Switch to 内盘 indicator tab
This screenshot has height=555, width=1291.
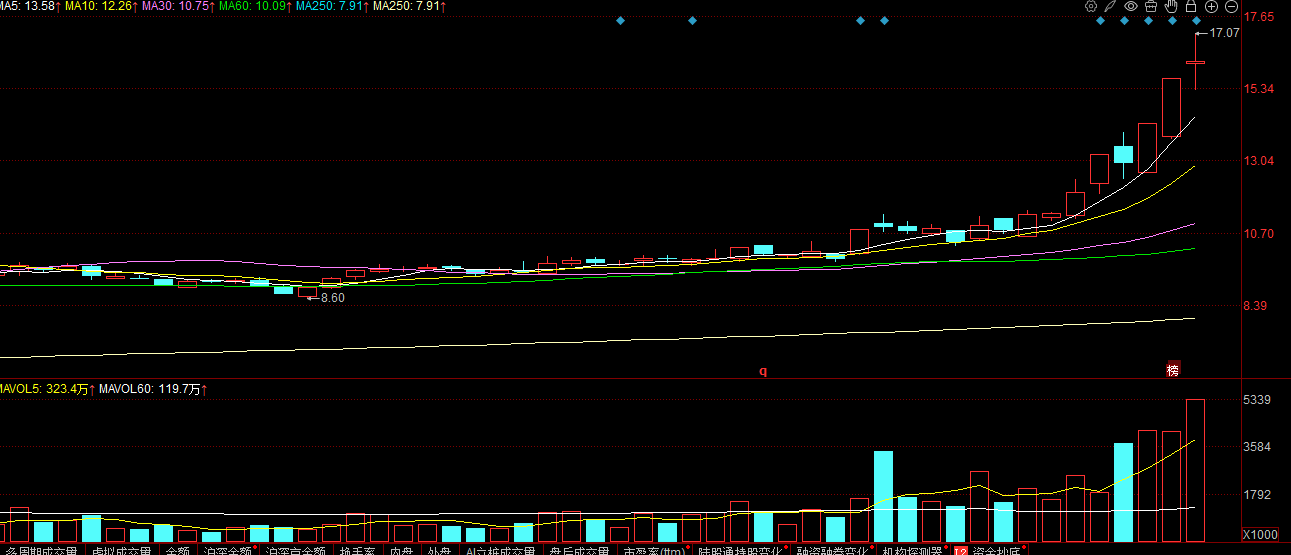[x=401, y=550]
